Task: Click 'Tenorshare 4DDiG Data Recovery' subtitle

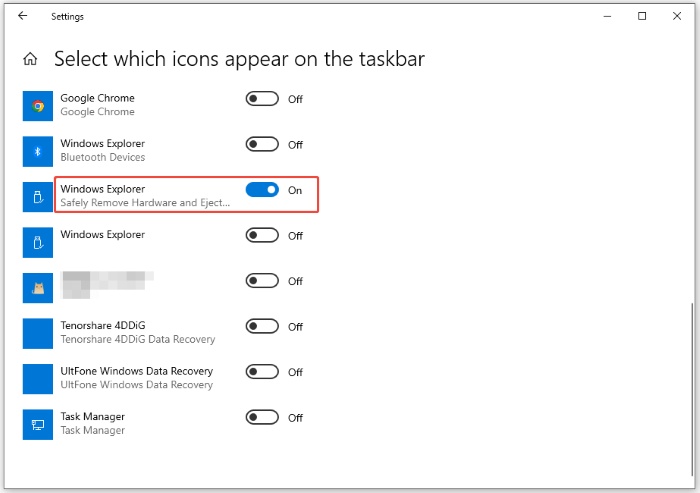Action: pos(138,339)
